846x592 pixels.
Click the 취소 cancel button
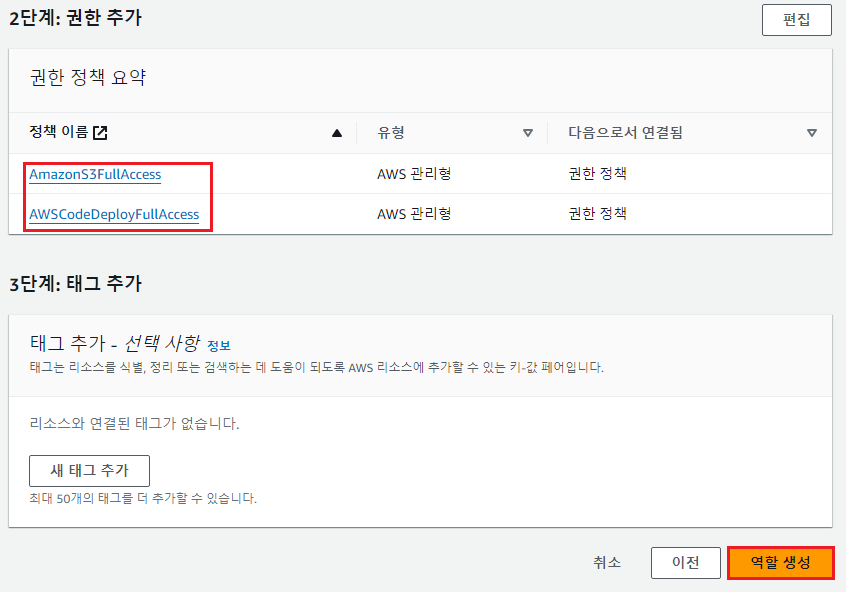(x=607, y=562)
